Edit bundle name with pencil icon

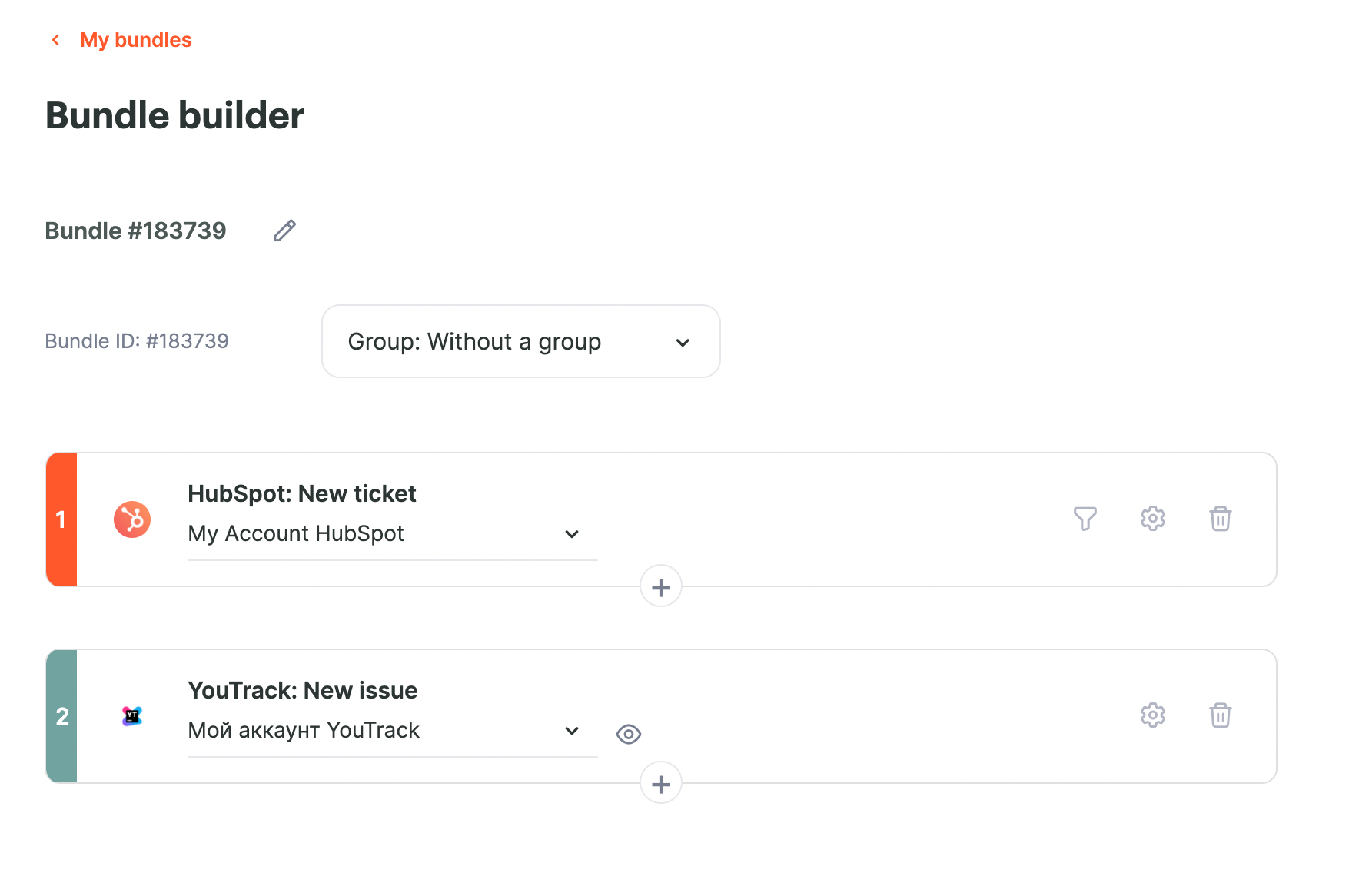click(x=284, y=231)
